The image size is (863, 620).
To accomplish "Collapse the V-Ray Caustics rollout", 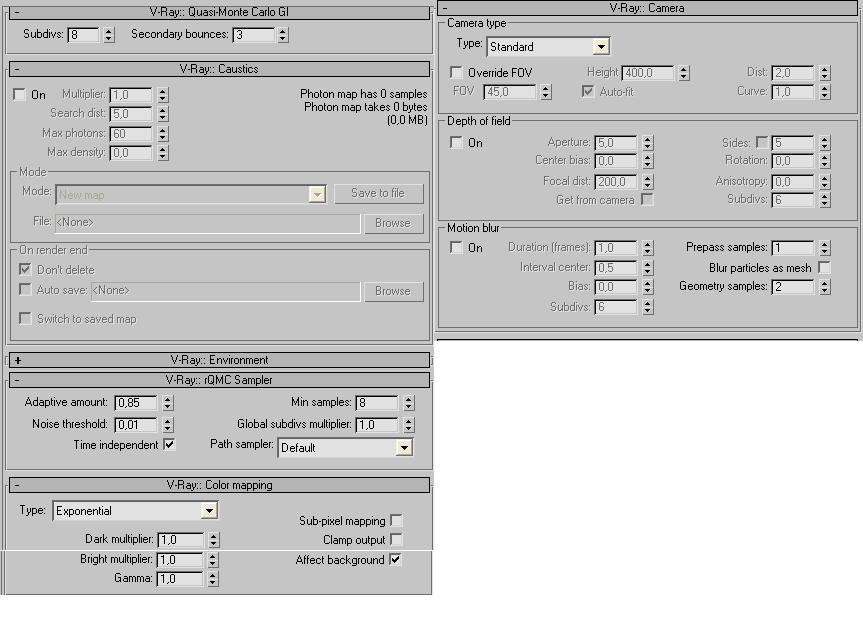I will [219, 69].
